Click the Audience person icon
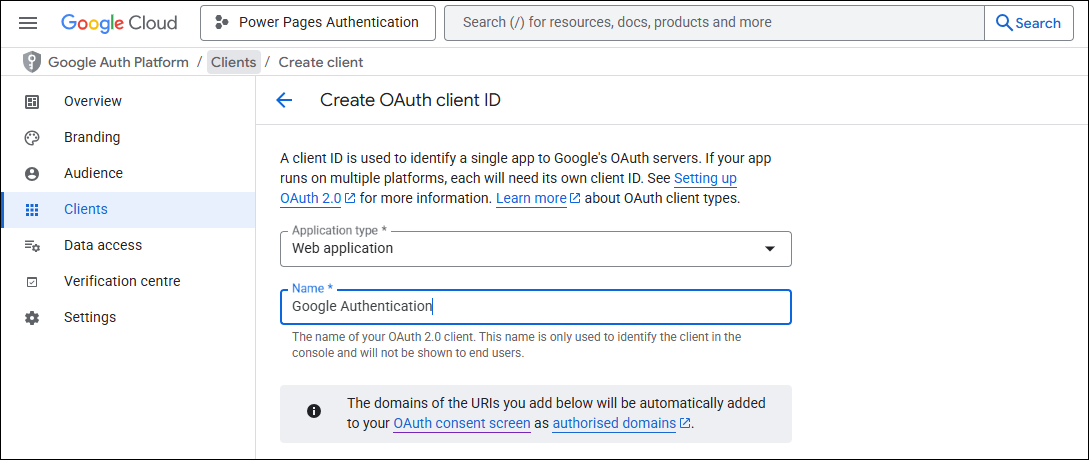Viewport: 1089px width, 460px height. point(32,174)
